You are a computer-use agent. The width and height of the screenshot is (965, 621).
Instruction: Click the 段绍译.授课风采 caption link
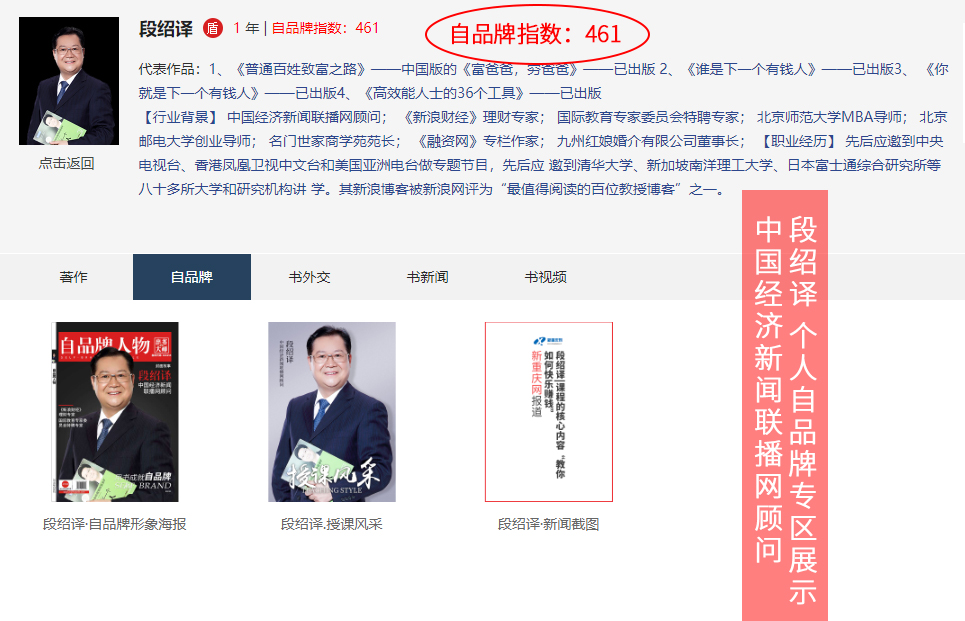(332, 524)
